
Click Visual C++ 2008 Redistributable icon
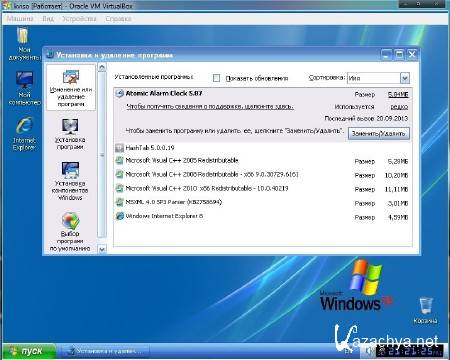click(119, 174)
